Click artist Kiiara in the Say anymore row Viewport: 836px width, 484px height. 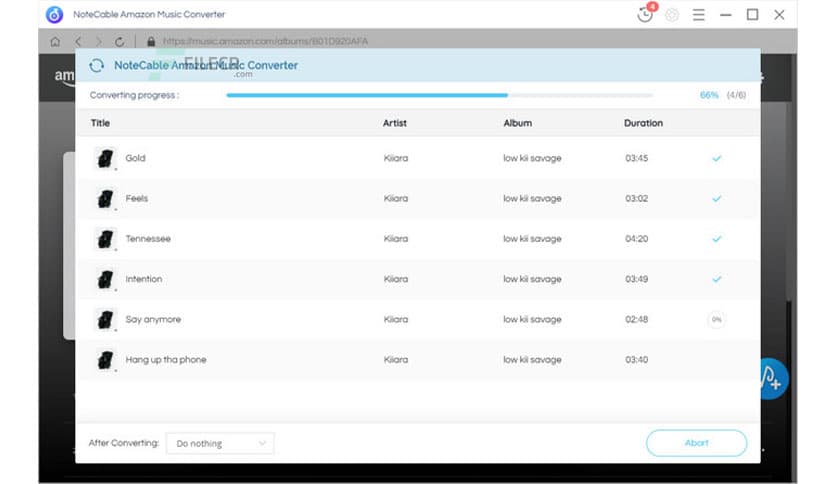tap(396, 319)
